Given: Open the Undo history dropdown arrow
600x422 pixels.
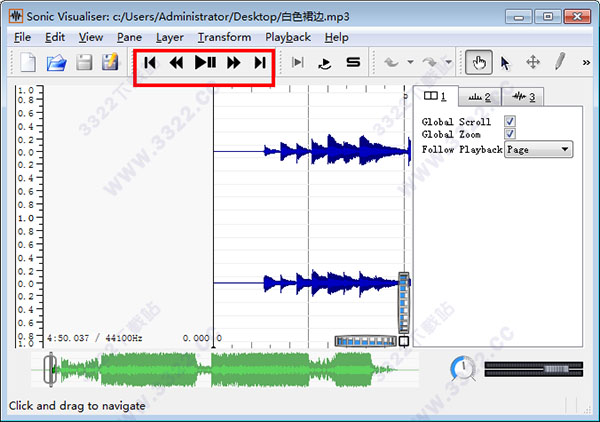Looking at the screenshot, I should pos(410,62).
